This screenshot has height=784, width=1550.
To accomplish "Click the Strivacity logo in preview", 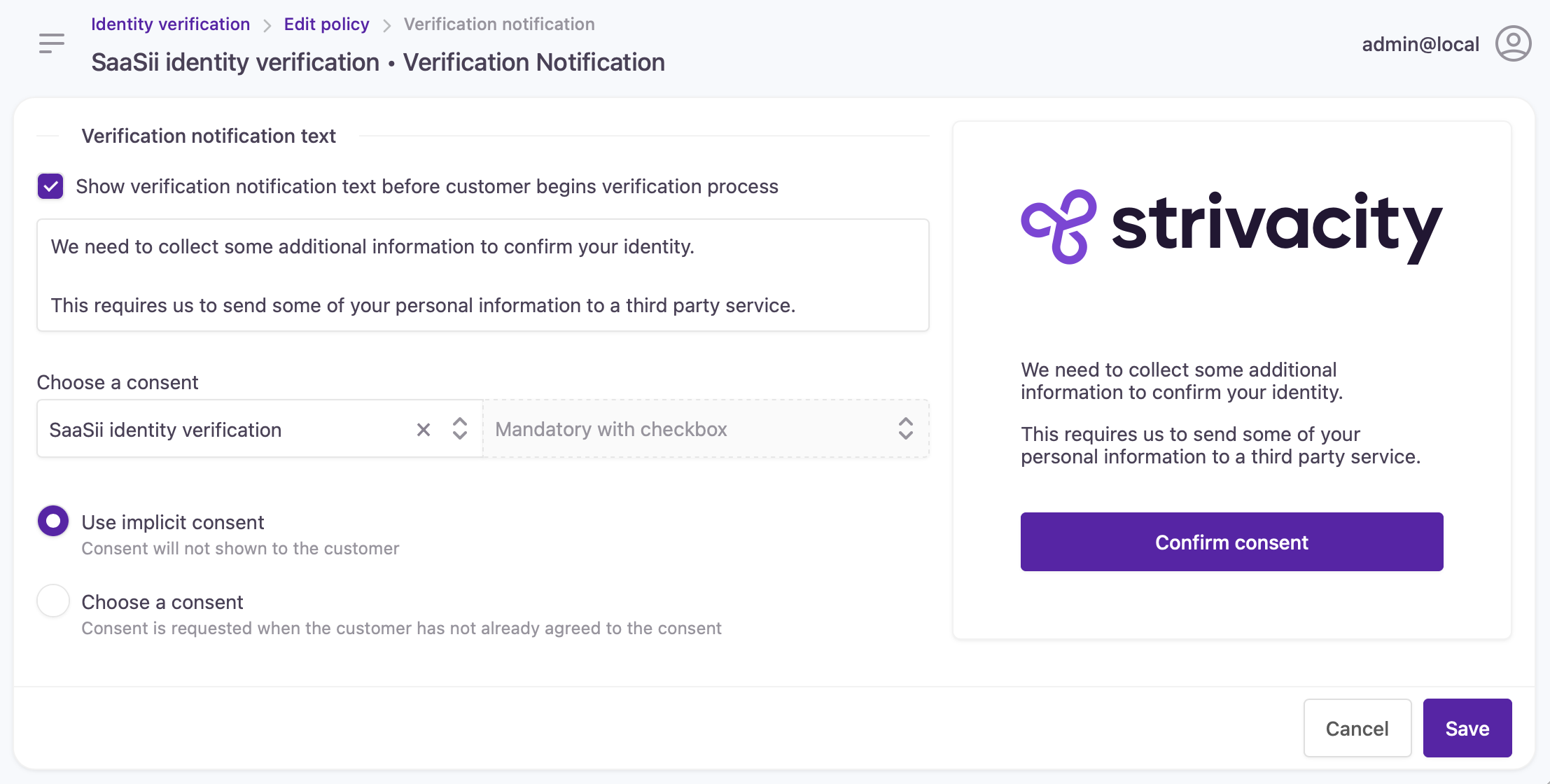I will click(x=1231, y=227).
